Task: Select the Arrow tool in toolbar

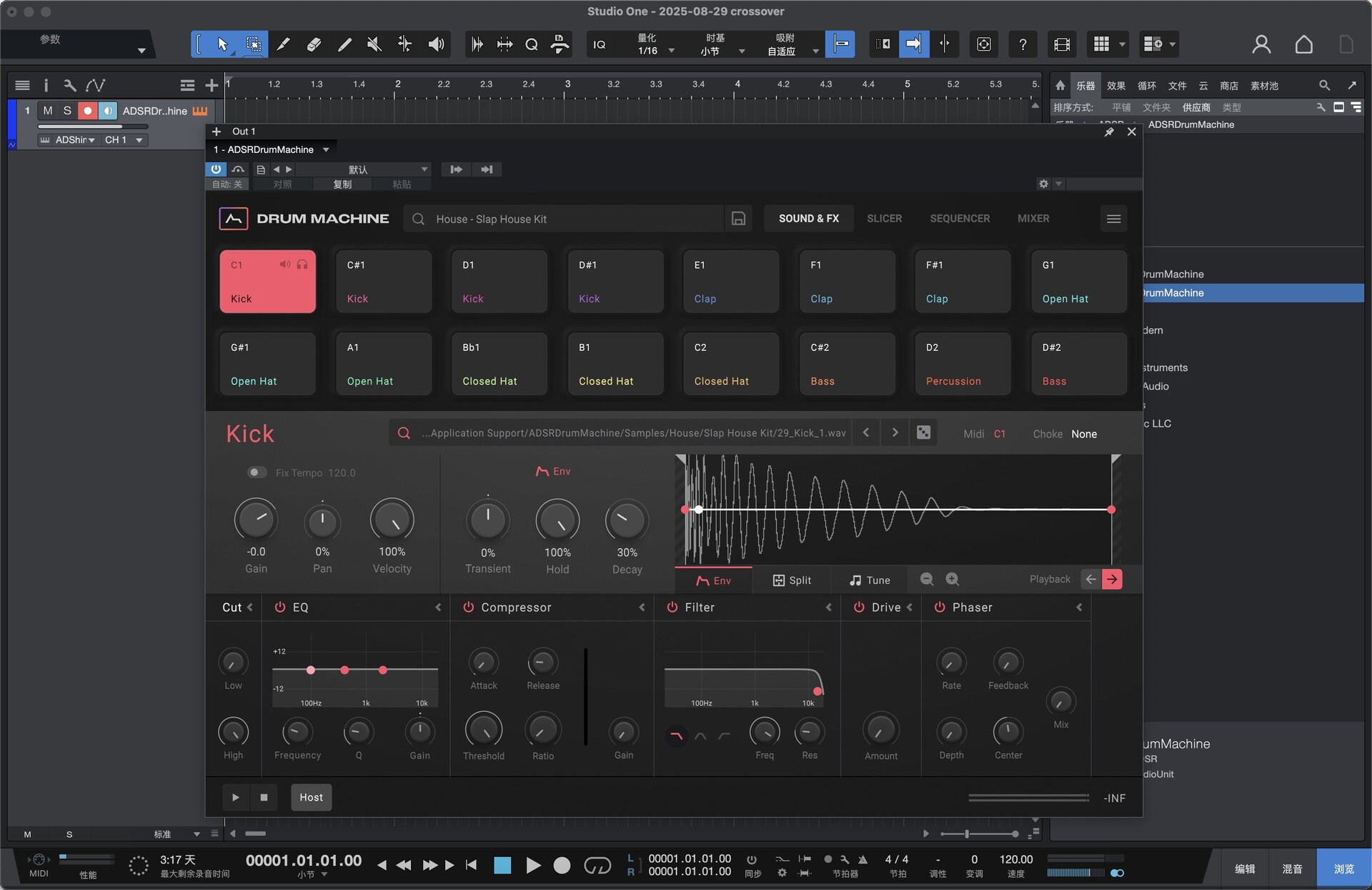Action: coord(222,44)
